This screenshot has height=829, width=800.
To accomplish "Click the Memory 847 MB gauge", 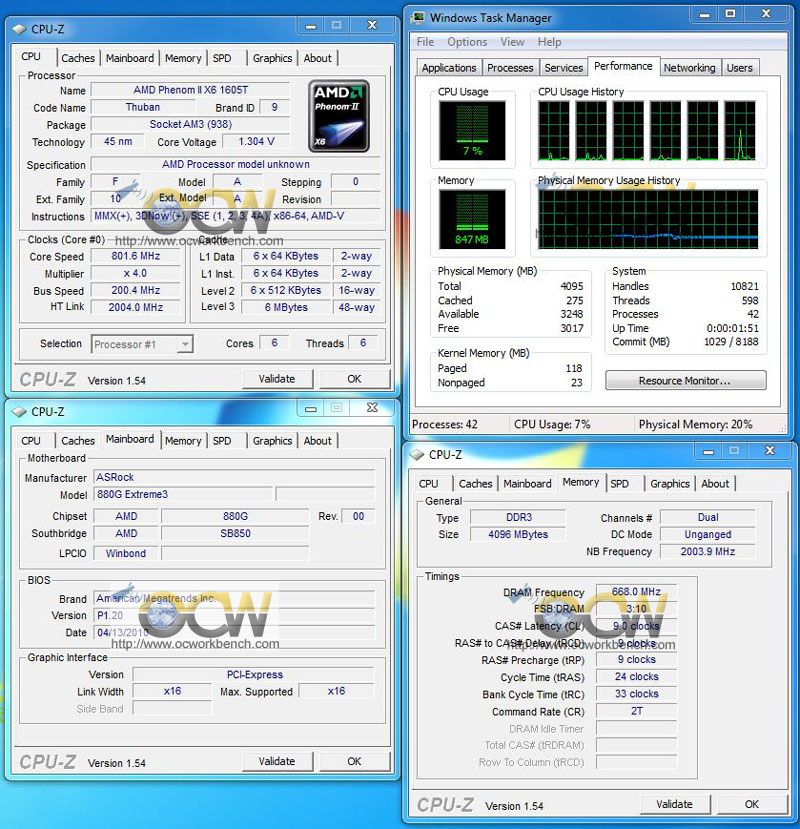I will tap(472, 219).
